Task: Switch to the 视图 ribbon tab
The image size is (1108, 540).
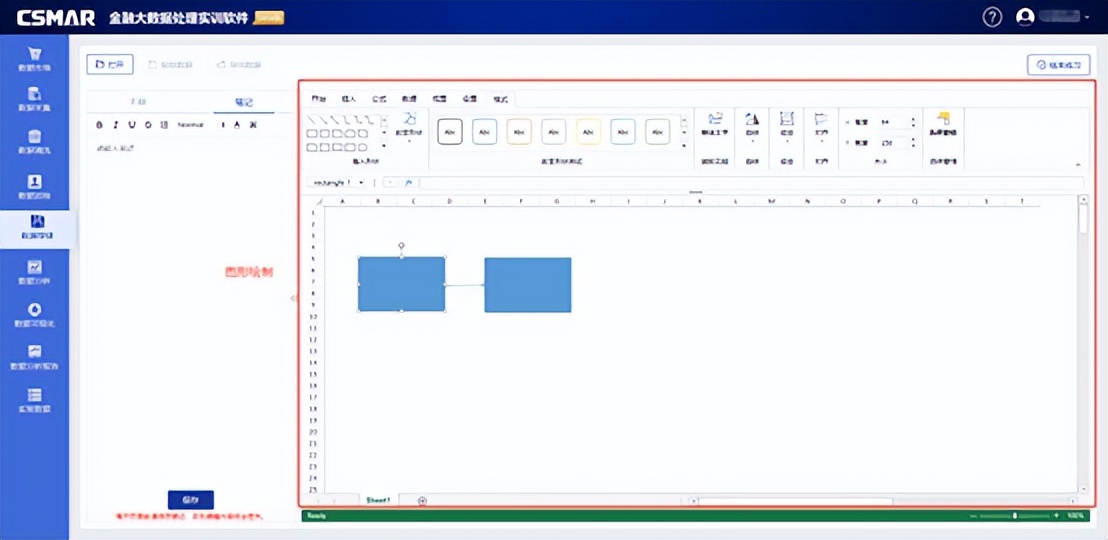Action: [x=440, y=98]
